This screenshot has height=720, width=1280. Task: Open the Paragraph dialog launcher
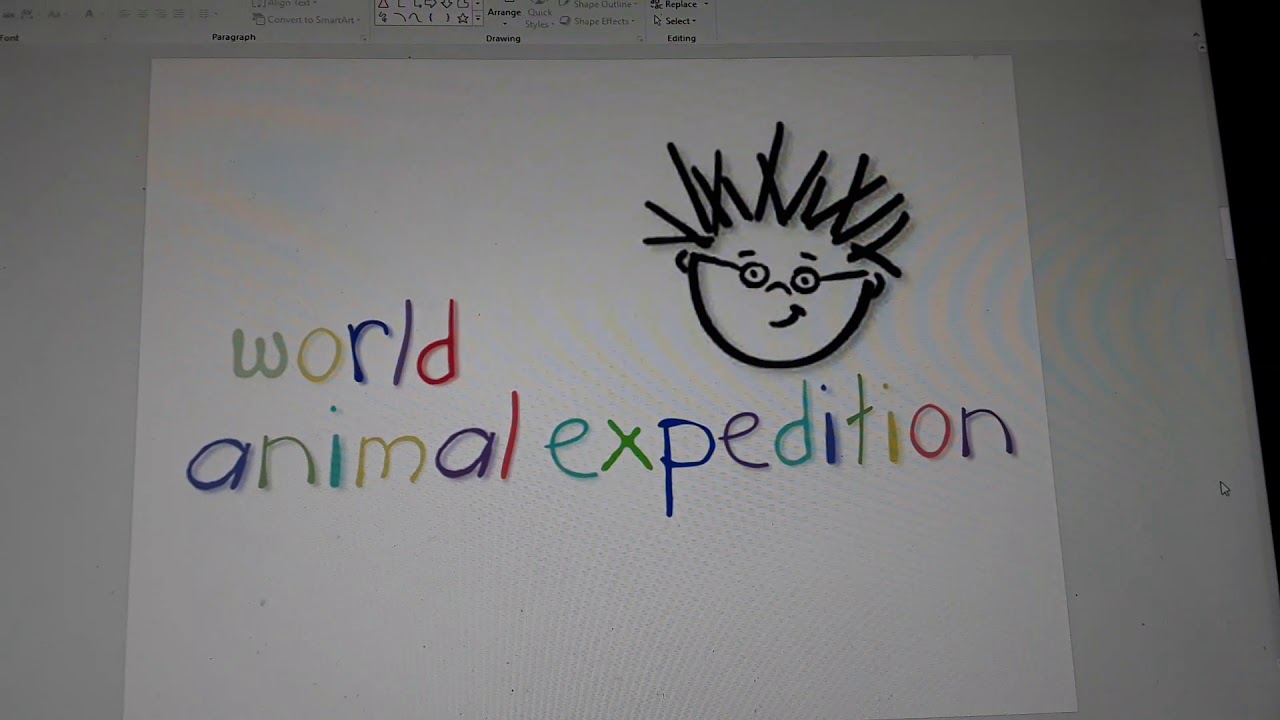tap(364, 38)
